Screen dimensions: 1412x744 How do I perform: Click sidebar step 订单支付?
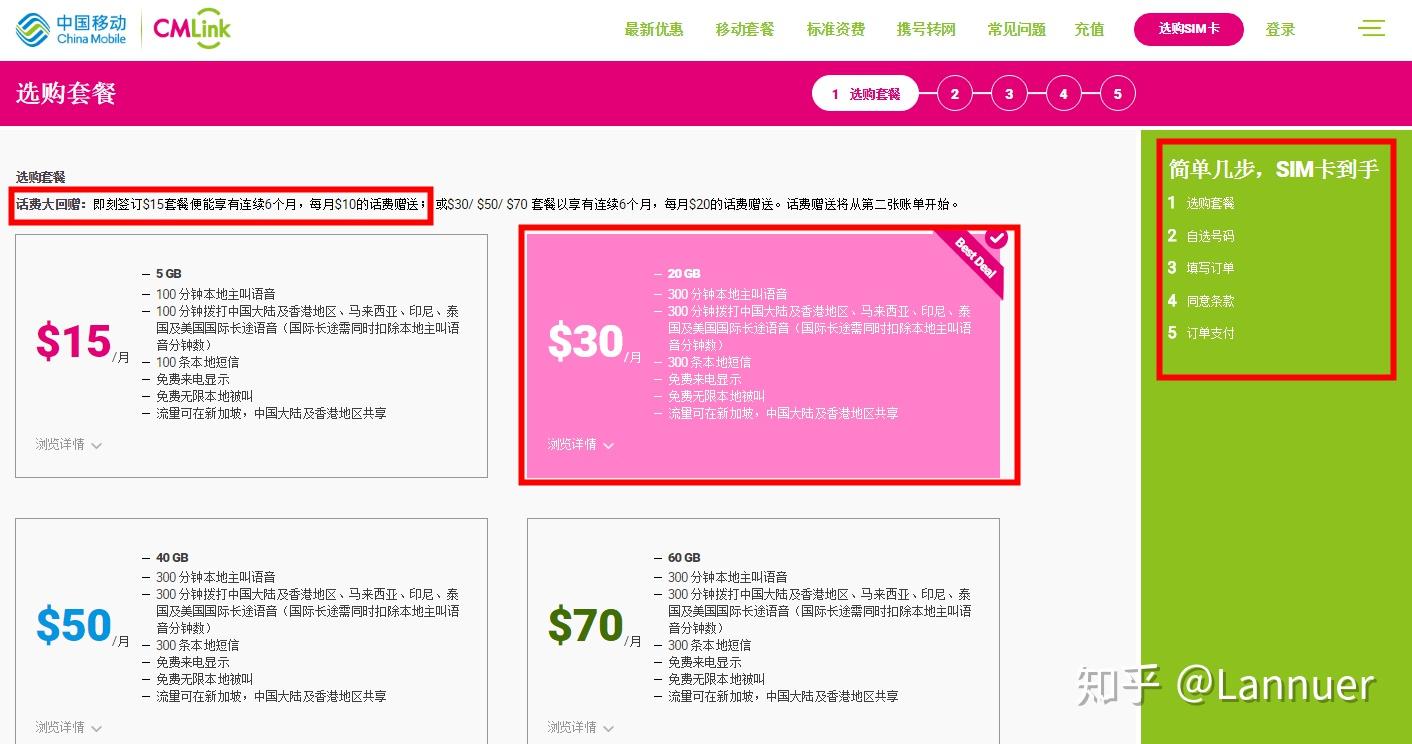pyautogui.click(x=1210, y=333)
